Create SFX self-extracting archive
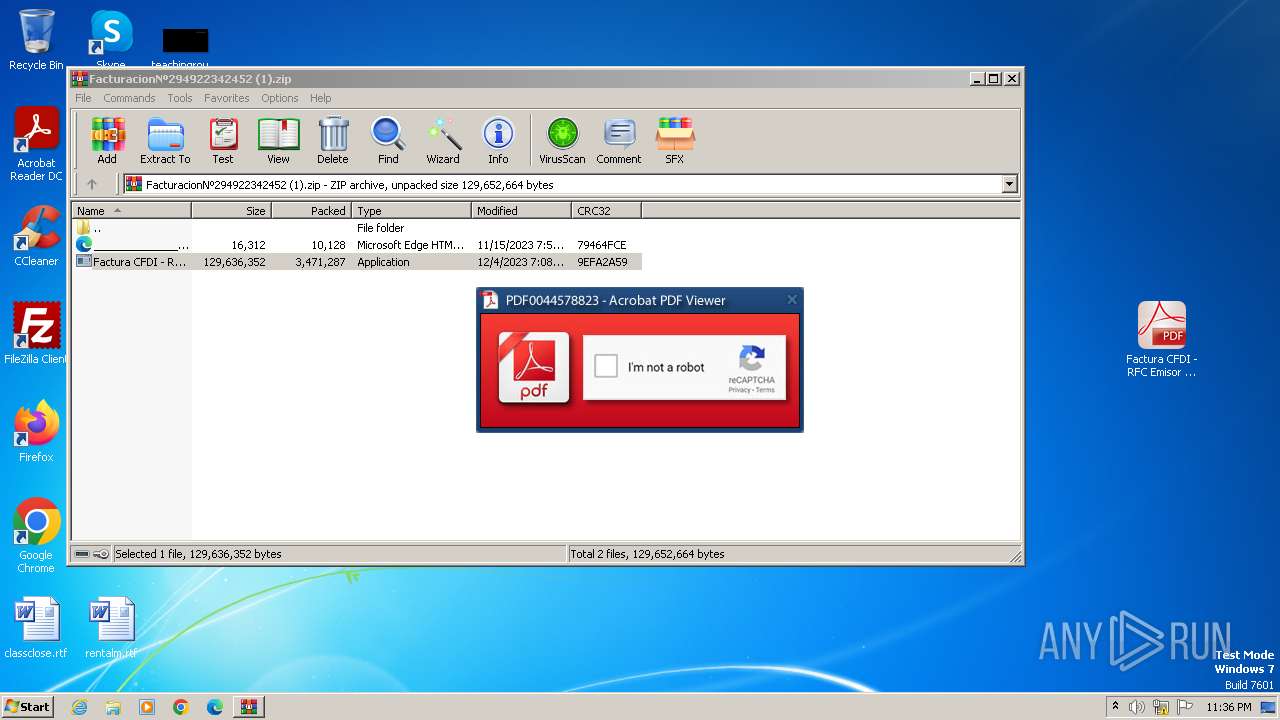 pos(675,141)
